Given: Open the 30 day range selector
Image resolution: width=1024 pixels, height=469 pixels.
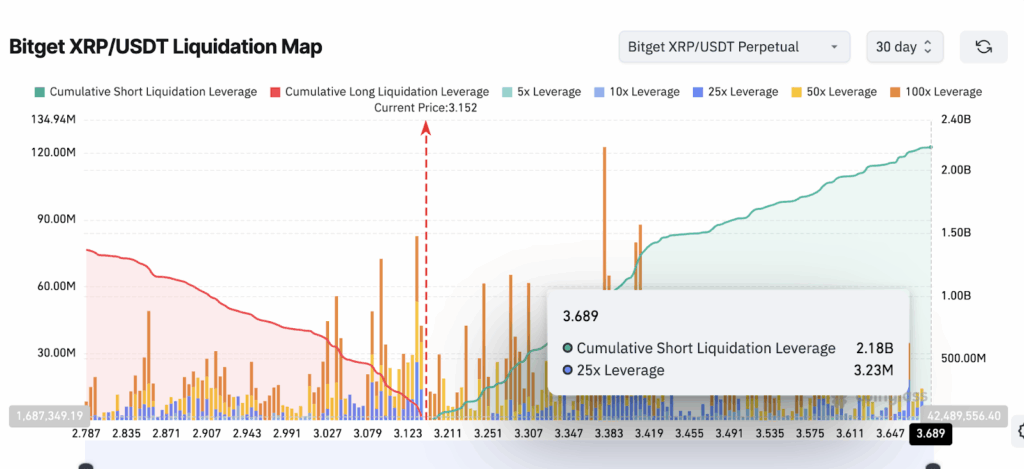Looking at the screenshot, I should point(904,47).
